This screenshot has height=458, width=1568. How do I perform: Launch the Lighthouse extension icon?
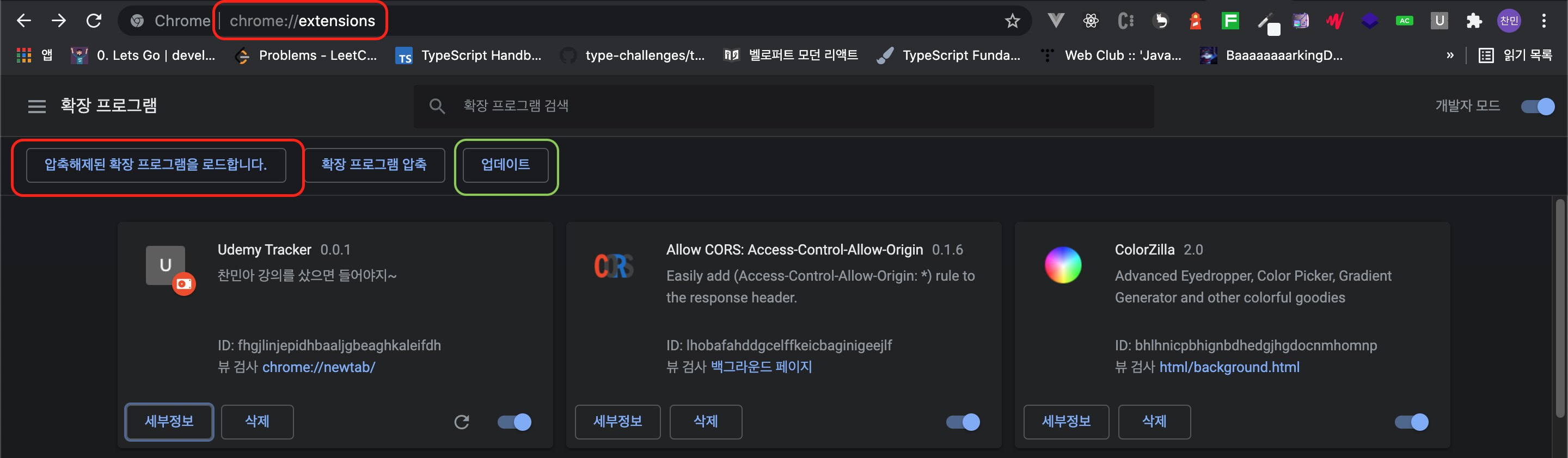click(1196, 21)
